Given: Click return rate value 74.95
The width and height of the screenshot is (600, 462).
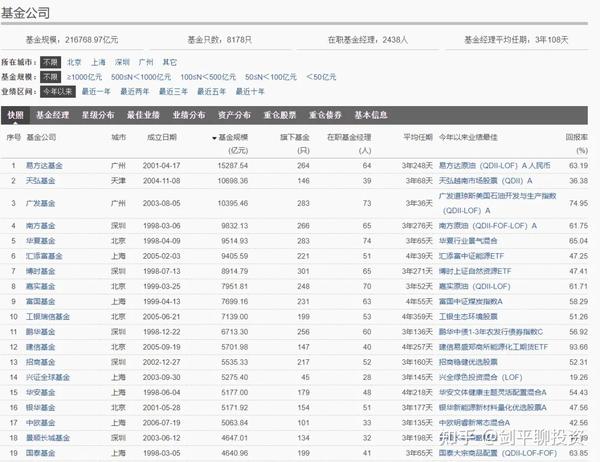Looking at the screenshot, I should 578,203.
